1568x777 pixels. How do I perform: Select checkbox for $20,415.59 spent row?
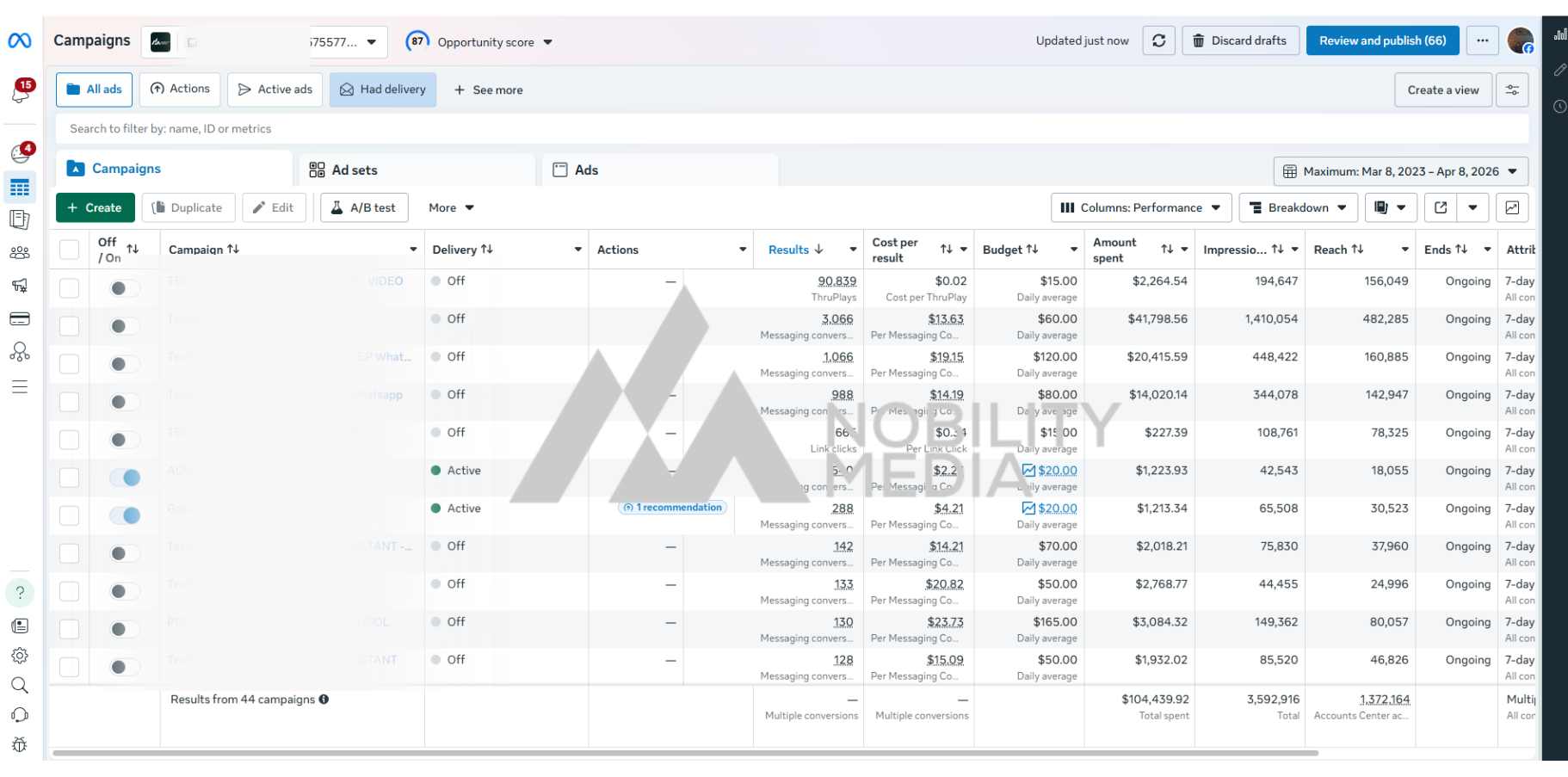click(x=69, y=364)
